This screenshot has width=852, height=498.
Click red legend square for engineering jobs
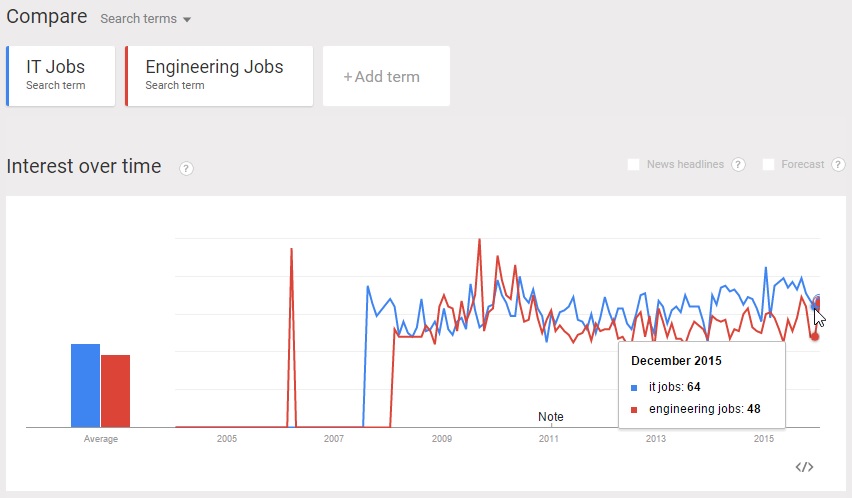[x=635, y=409]
